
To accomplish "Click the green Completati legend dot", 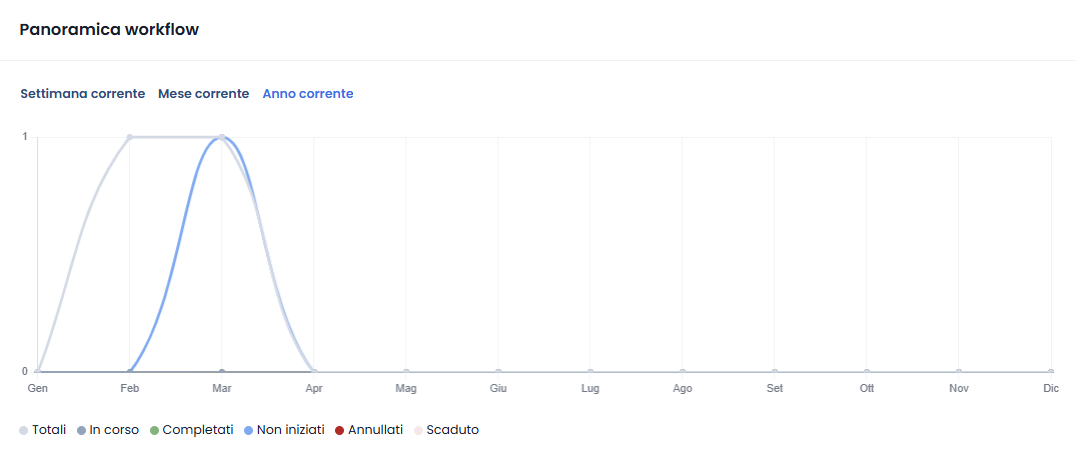I will (x=154, y=430).
